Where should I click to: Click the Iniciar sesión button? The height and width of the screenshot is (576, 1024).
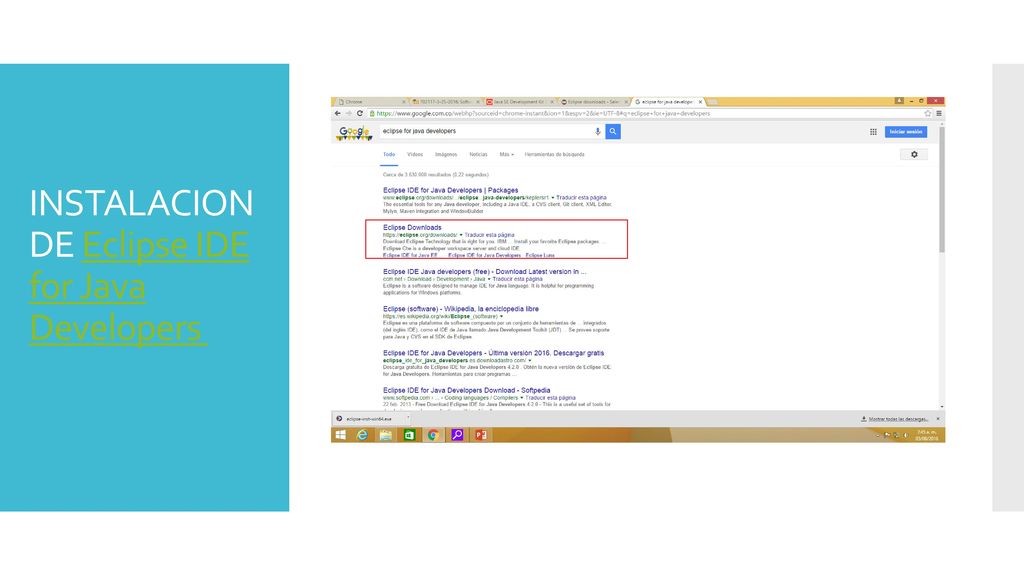906,132
